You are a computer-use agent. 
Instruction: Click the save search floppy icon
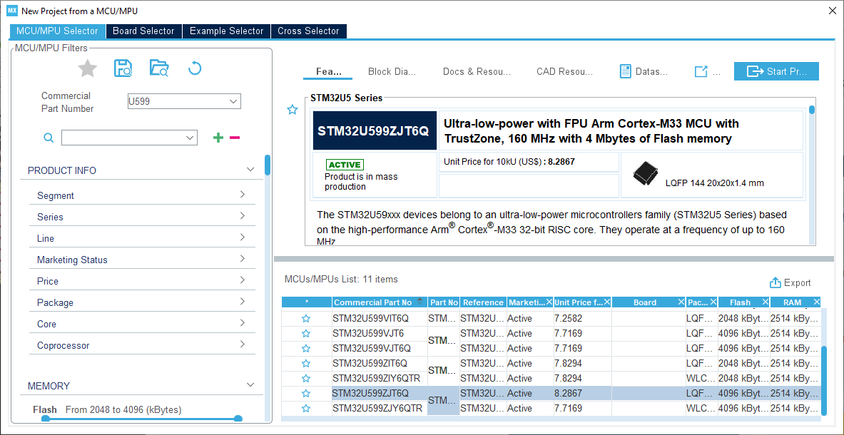coord(123,68)
